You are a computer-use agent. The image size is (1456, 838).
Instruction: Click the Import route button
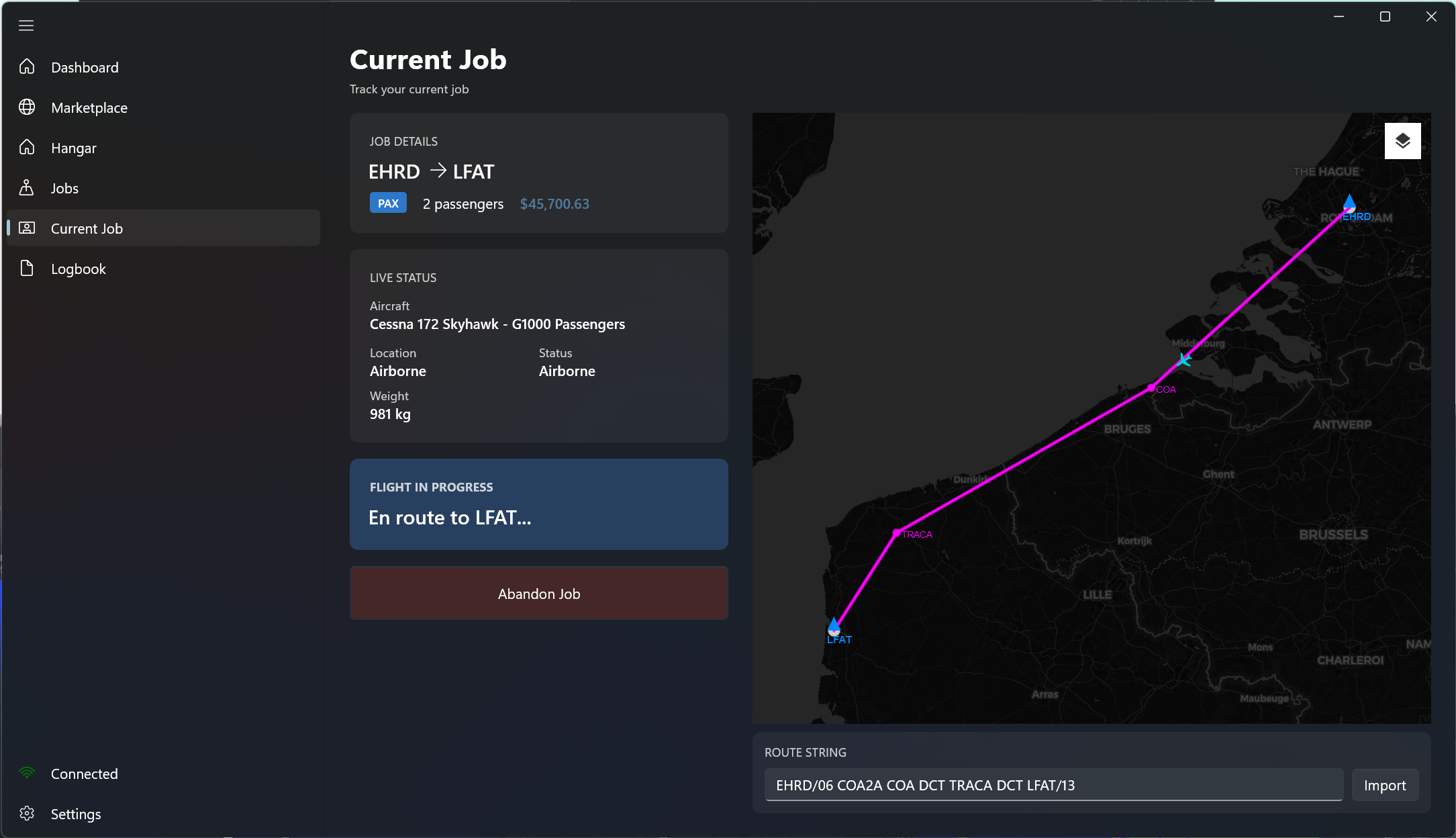(1384, 786)
